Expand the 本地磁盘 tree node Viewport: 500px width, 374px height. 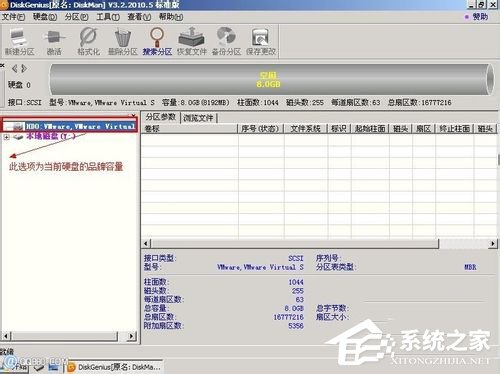[x=6, y=137]
